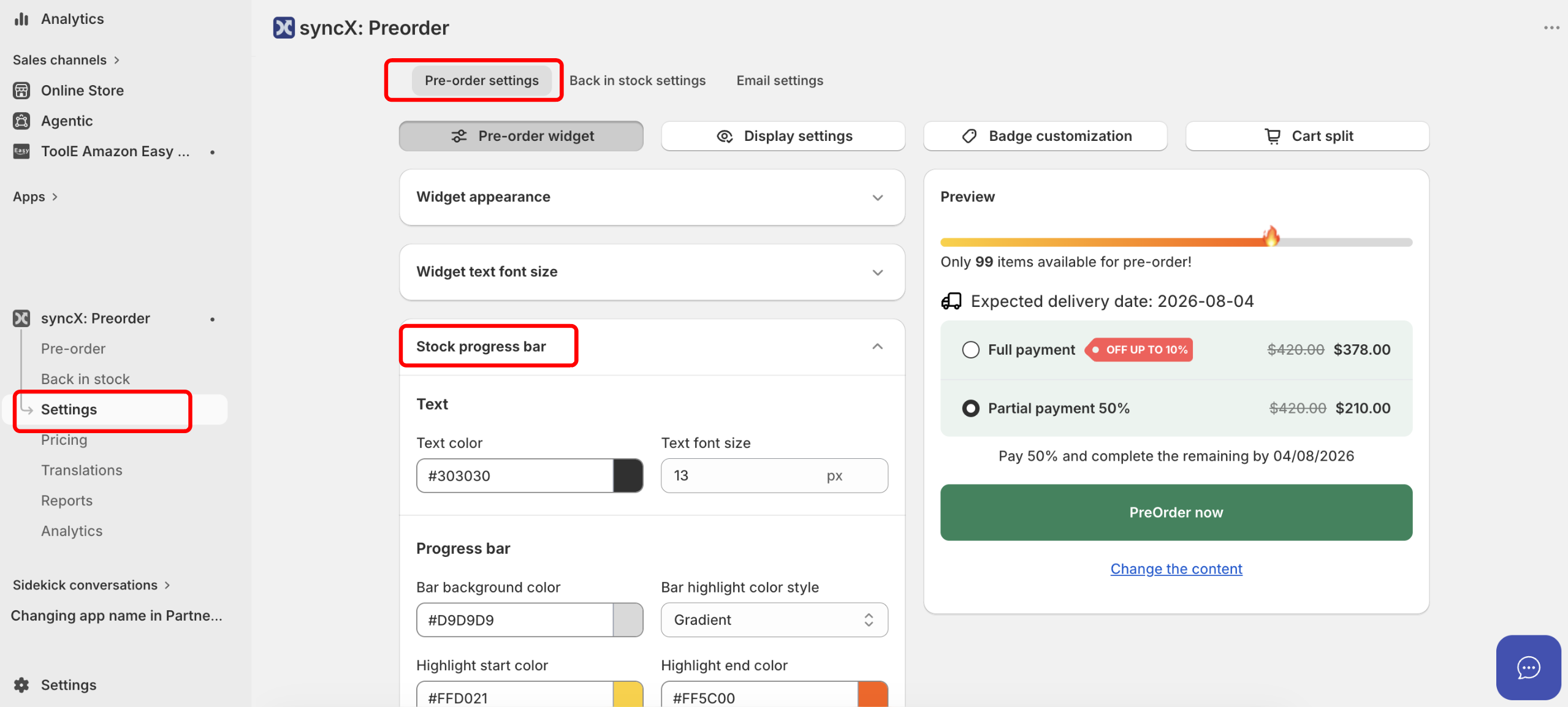Open the three-dot more options menu

(1551, 28)
